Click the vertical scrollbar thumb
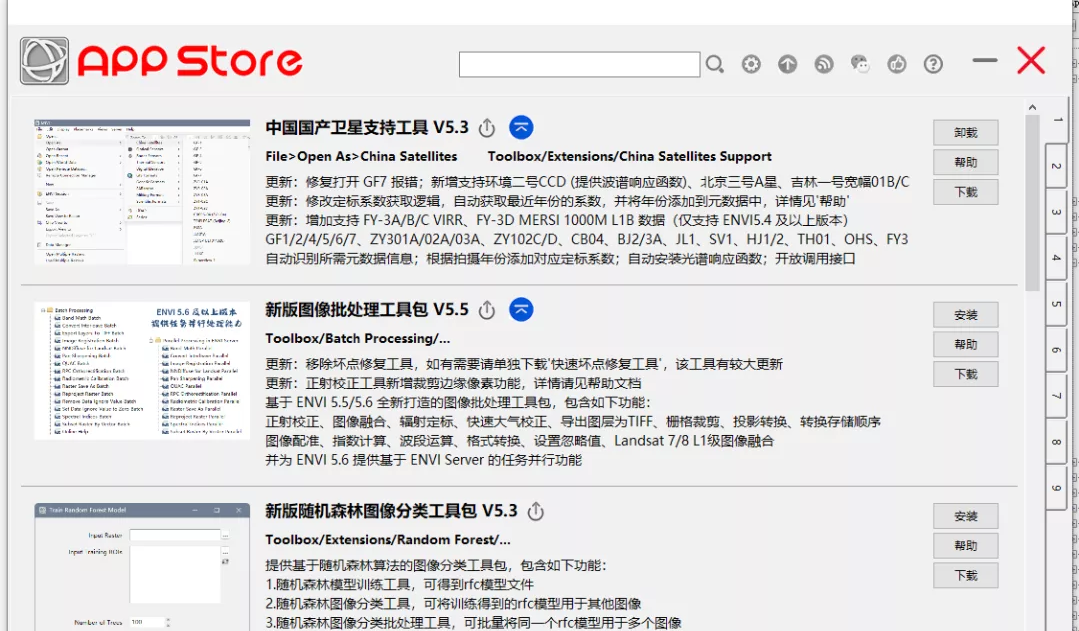This screenshot has height=631, width=1079. [x=1032, y=203]
